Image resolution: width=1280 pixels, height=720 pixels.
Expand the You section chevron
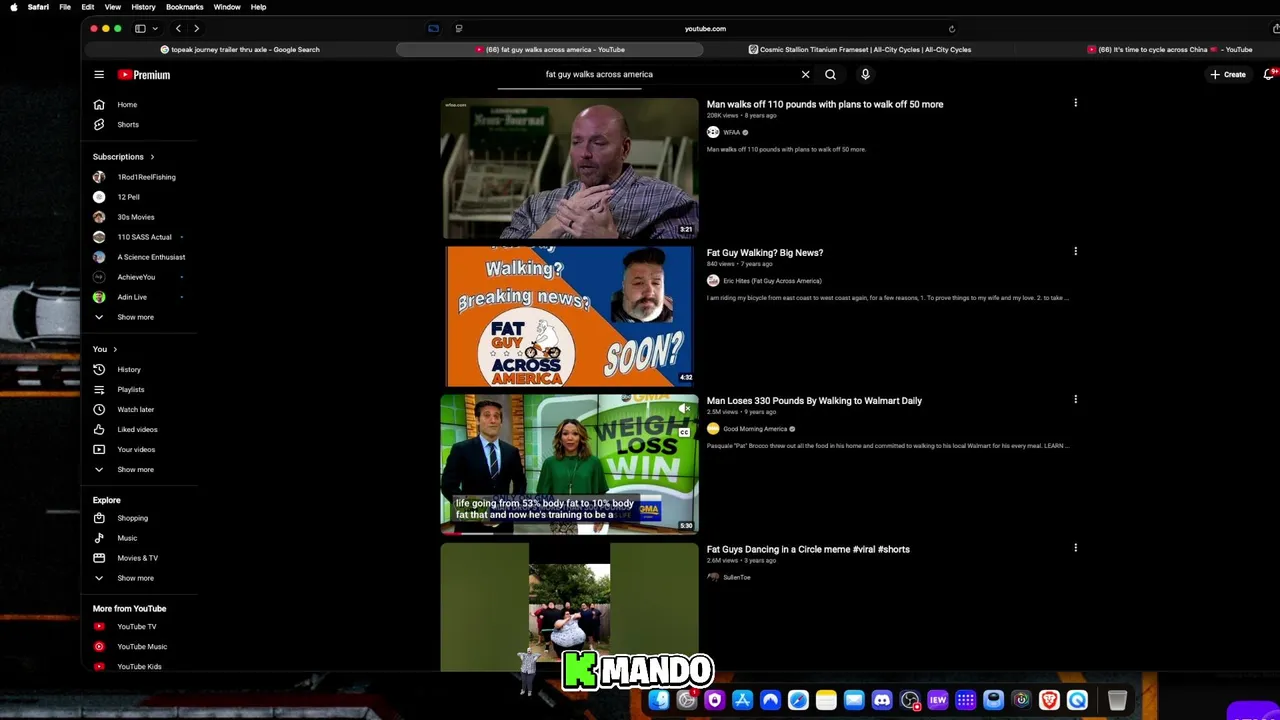[x=115, y=349]
